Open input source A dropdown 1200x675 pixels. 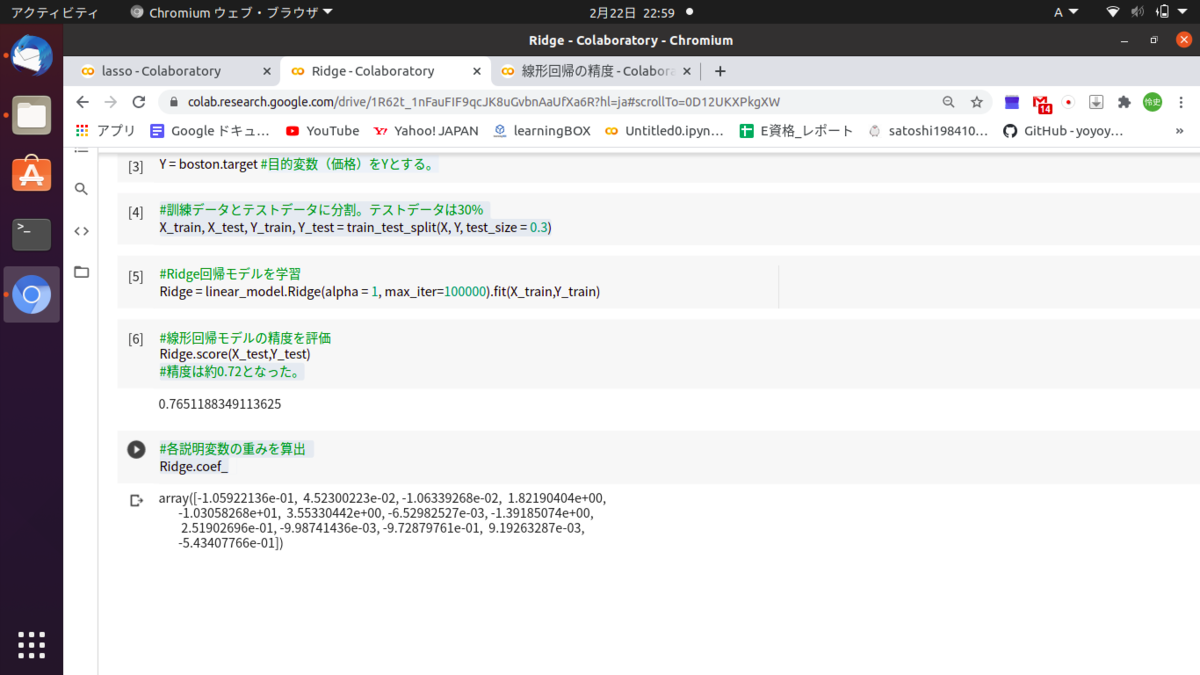[1066, 12]
